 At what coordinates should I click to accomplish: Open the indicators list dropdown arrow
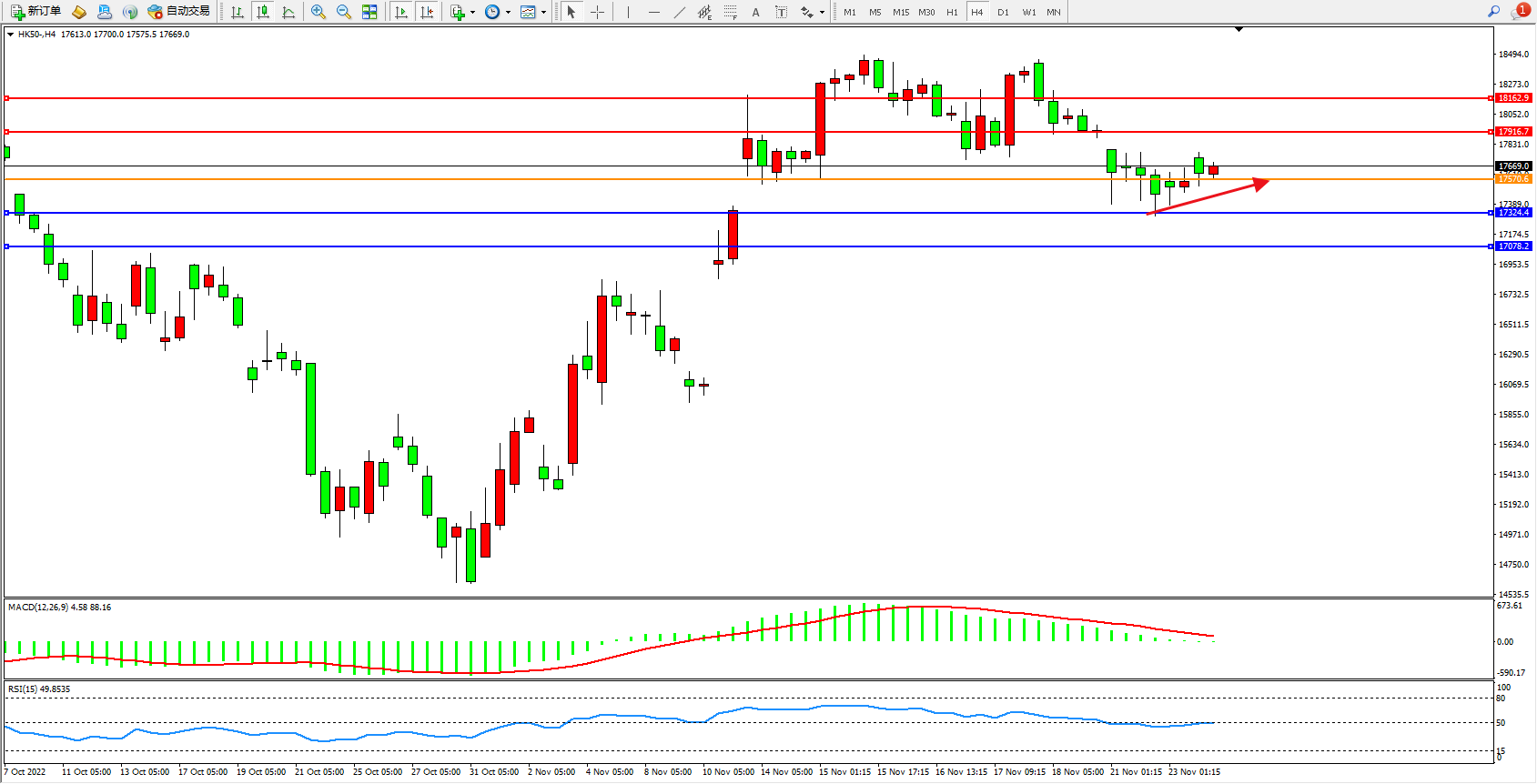(x=472, y=13)
